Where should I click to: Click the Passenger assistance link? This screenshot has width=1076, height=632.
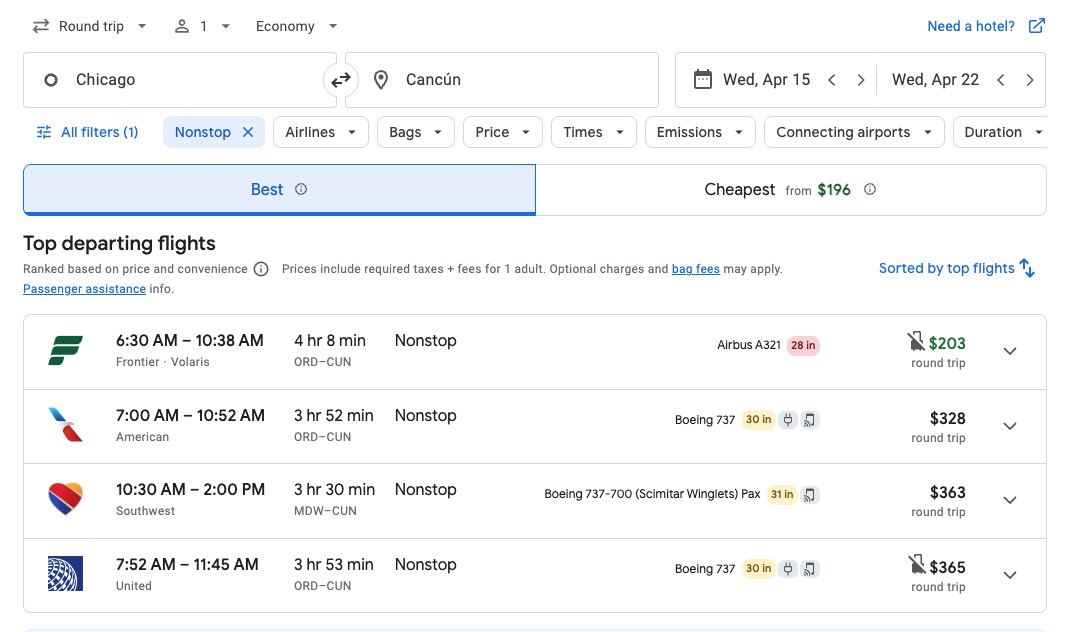84,289
